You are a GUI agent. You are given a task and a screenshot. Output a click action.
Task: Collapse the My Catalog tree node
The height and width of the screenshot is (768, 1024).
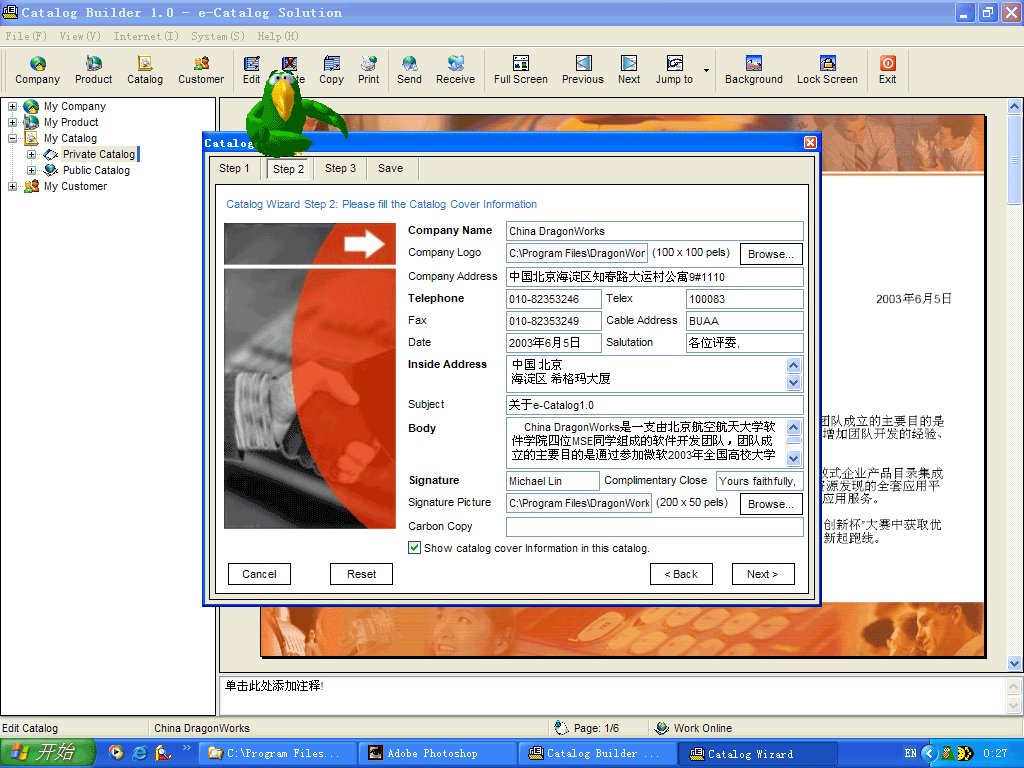click(12, 138)
